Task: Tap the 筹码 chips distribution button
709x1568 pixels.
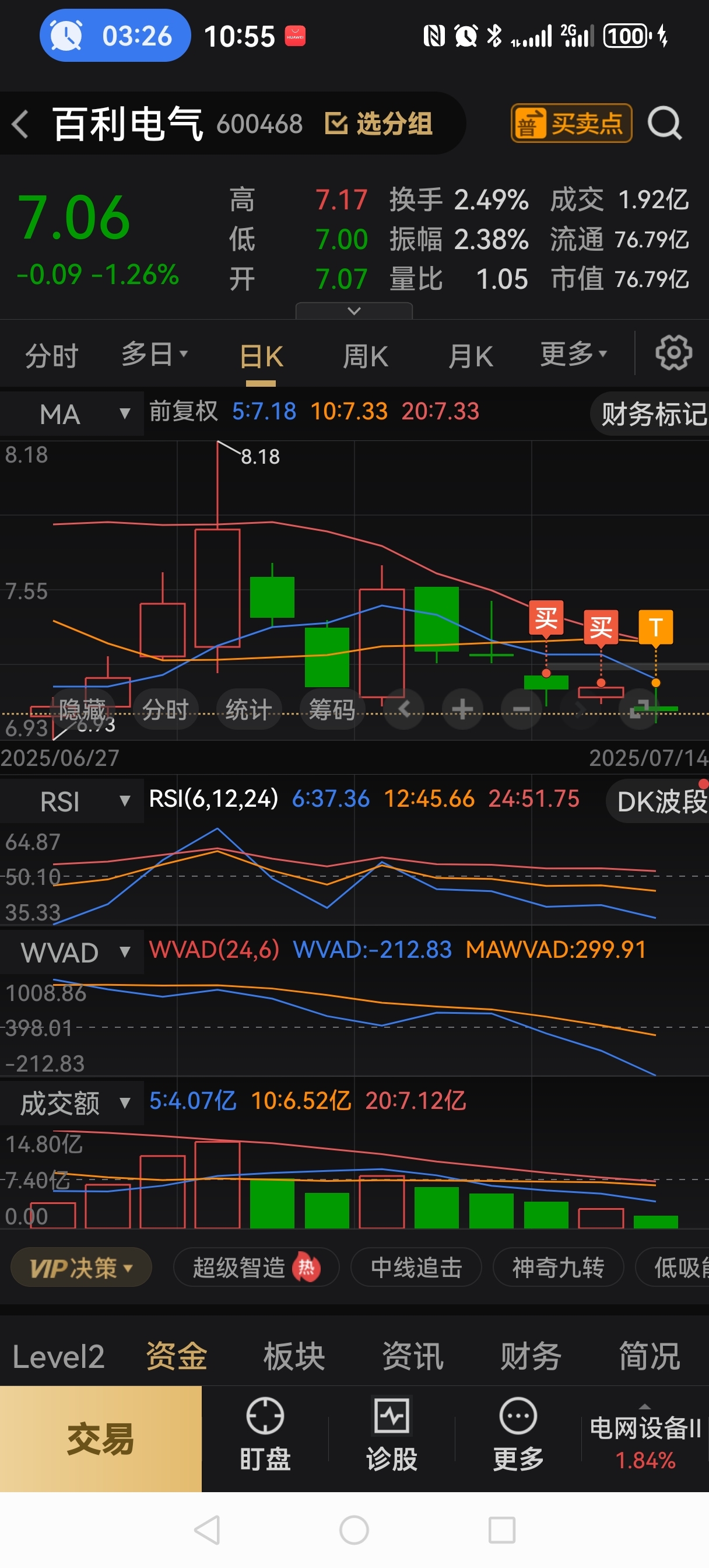Action: click(x=332, y=709)
